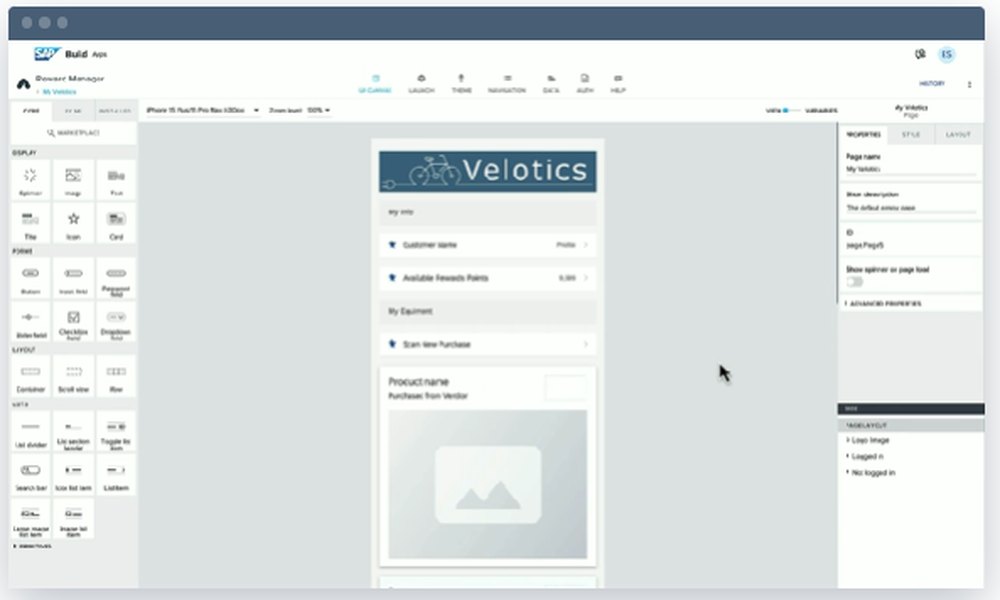
Task: Click the SAP logo
Action: pos(47,54)
